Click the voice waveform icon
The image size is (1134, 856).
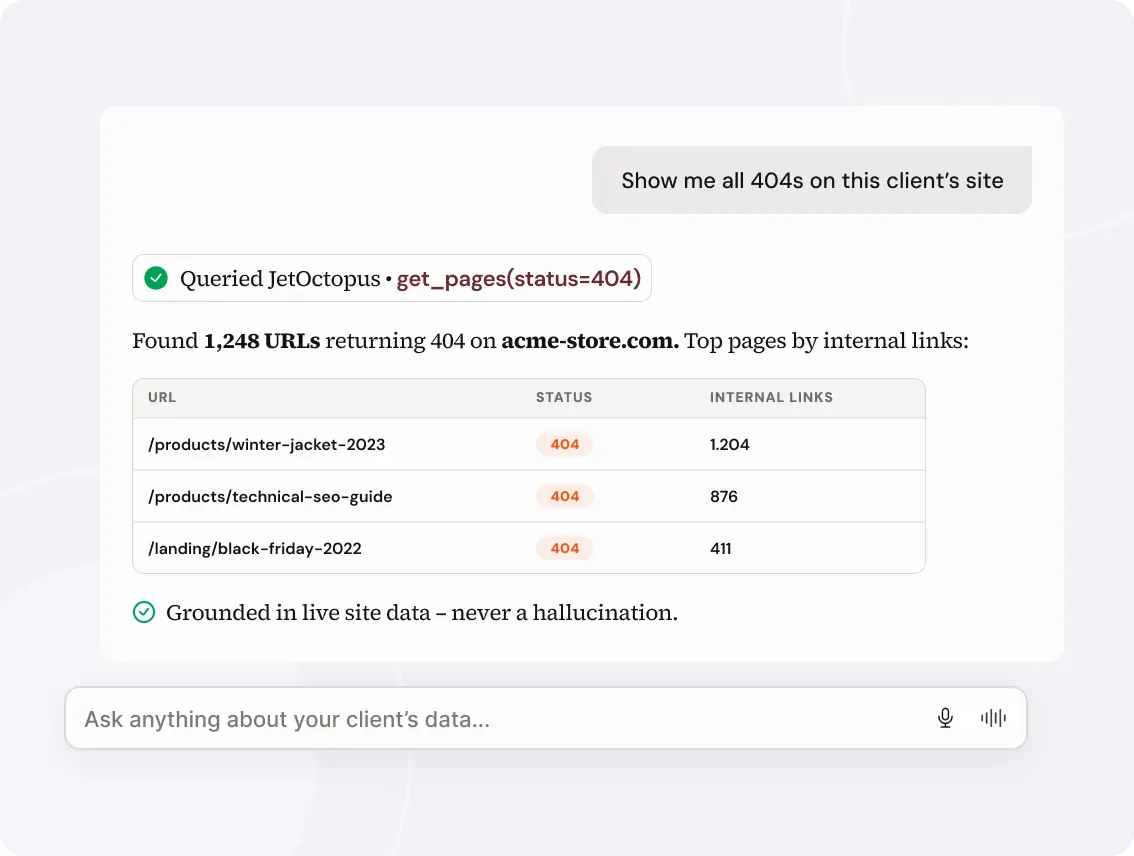point(994,718)
